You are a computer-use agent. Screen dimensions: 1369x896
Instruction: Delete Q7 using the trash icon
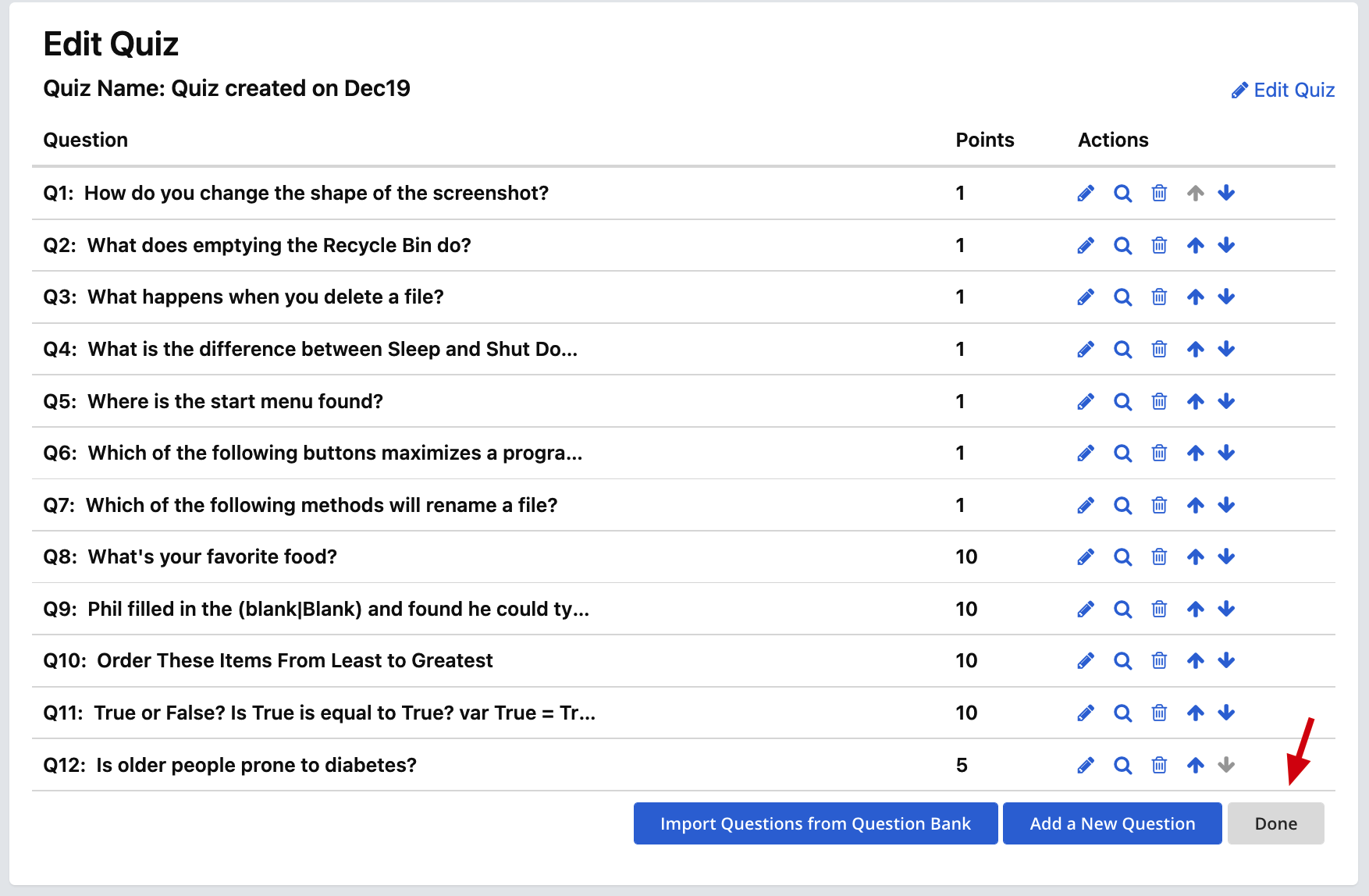click(1159, 505)
